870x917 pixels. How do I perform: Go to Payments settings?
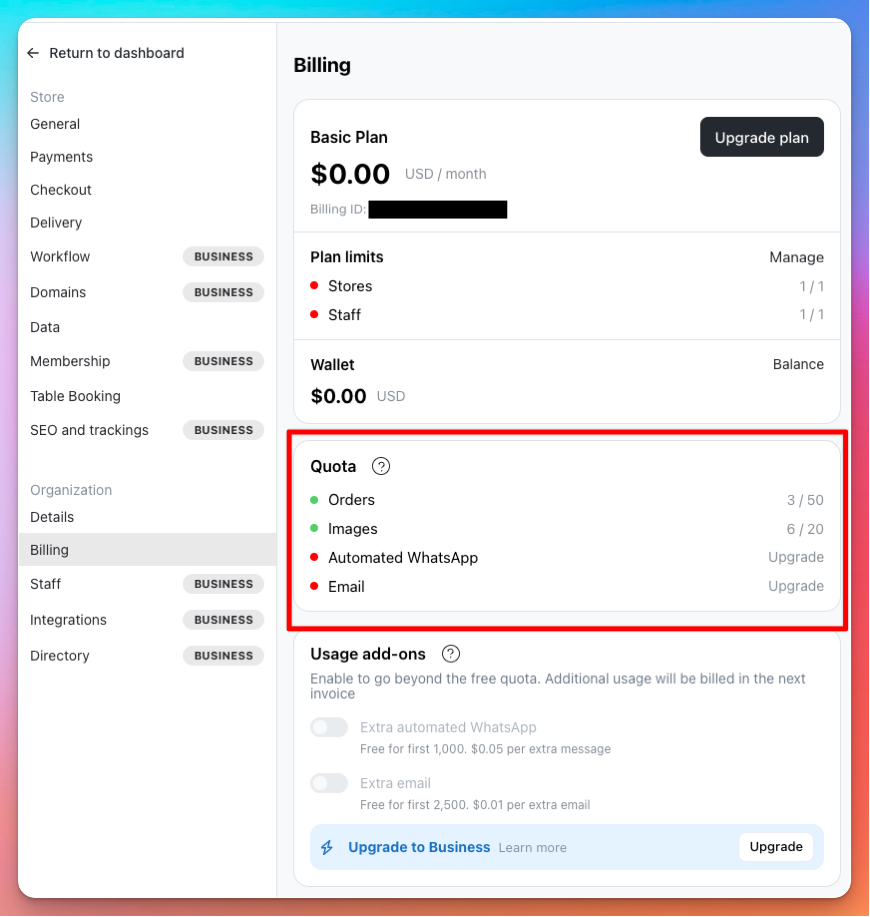[x=61, y=157]
